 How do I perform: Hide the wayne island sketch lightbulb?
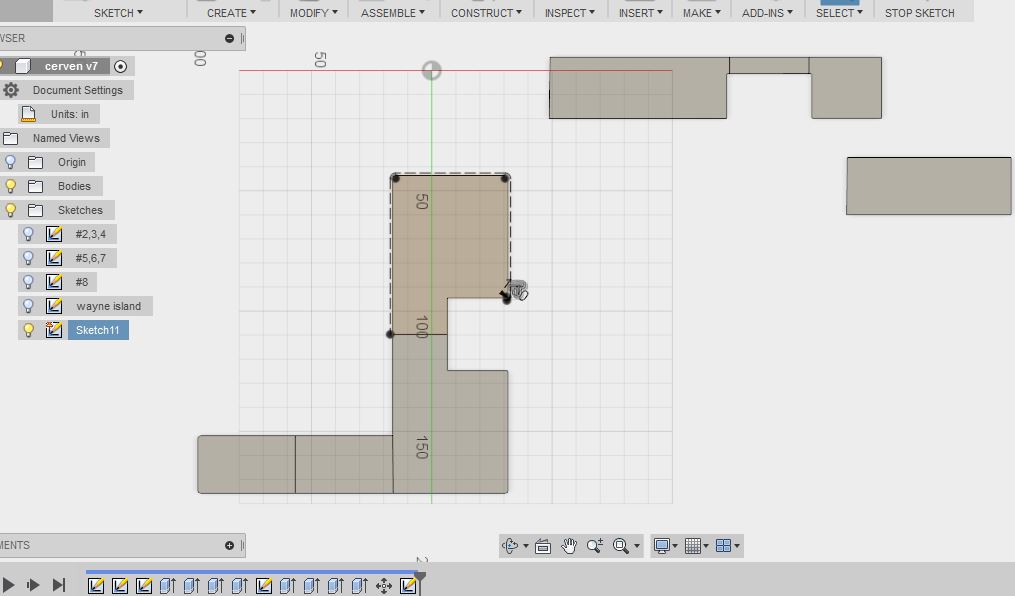tap(27, 305)
